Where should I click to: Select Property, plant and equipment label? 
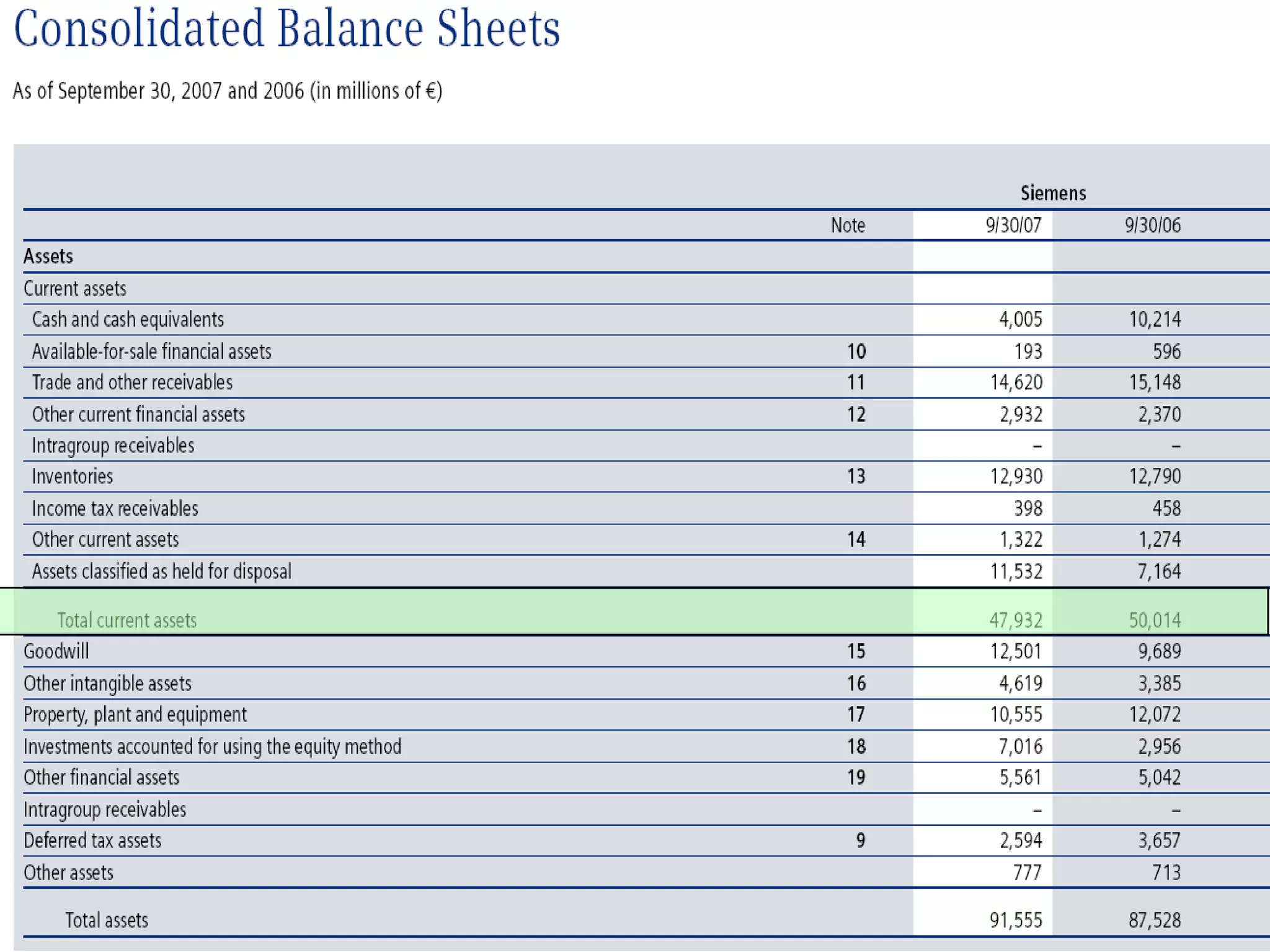tap(135, 715)
